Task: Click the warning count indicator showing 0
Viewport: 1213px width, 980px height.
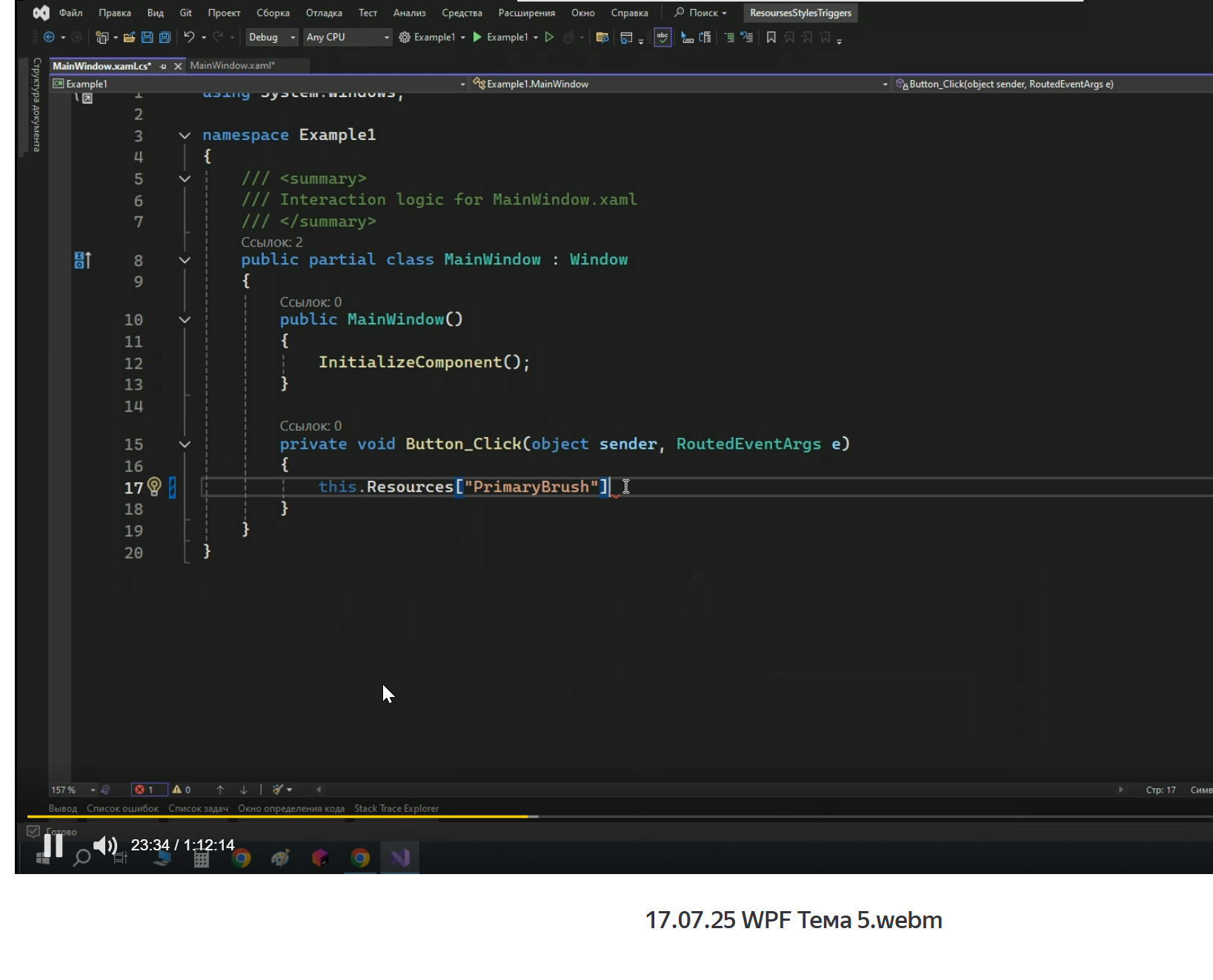Action: coord(182,790)
